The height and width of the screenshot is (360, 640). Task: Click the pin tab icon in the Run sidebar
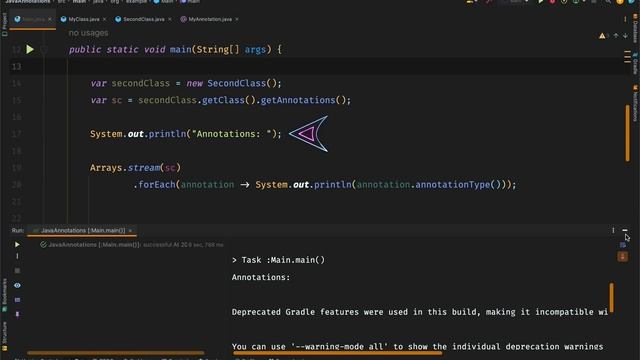[17, 314]
